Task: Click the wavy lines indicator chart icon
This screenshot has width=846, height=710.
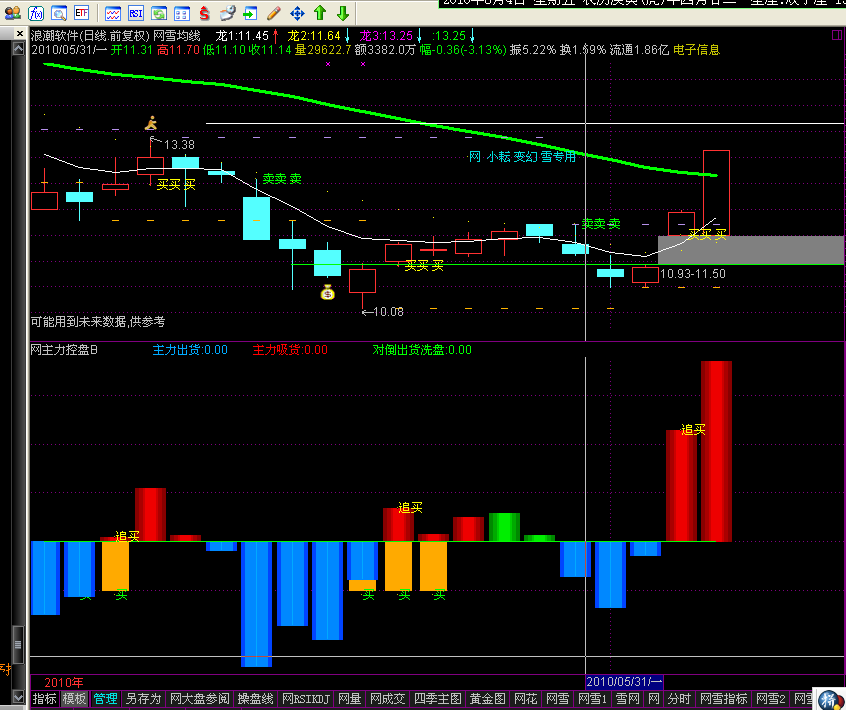Action: [x=113, y=13]
